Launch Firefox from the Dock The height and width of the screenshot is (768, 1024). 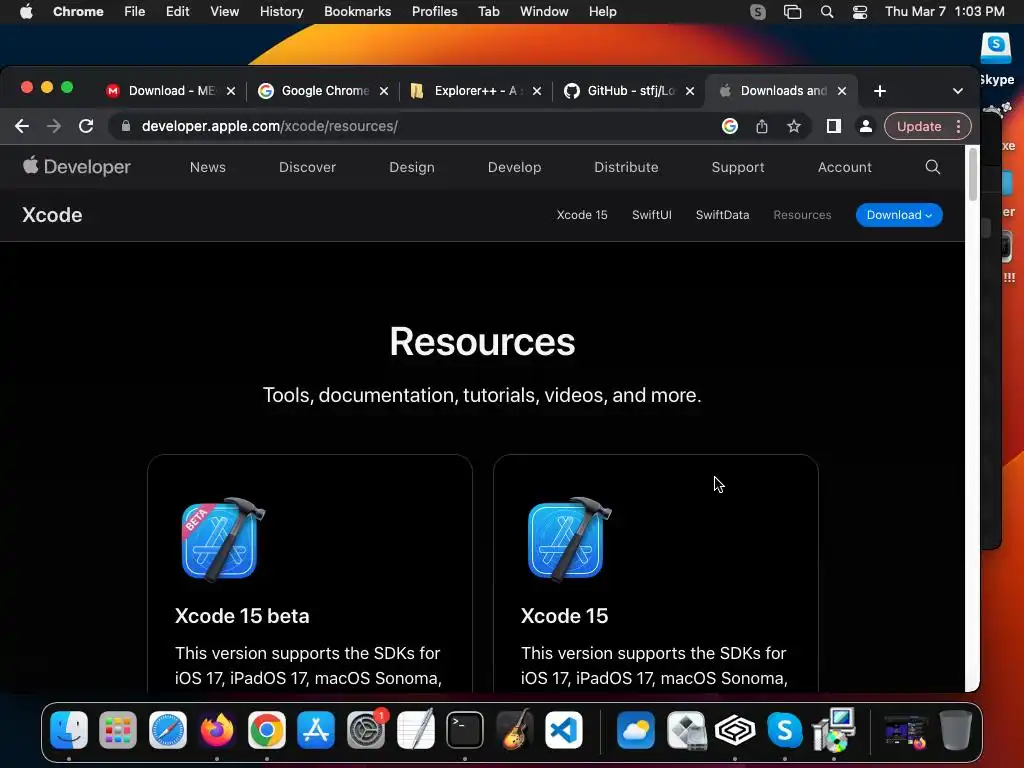[x=217, y=729]
